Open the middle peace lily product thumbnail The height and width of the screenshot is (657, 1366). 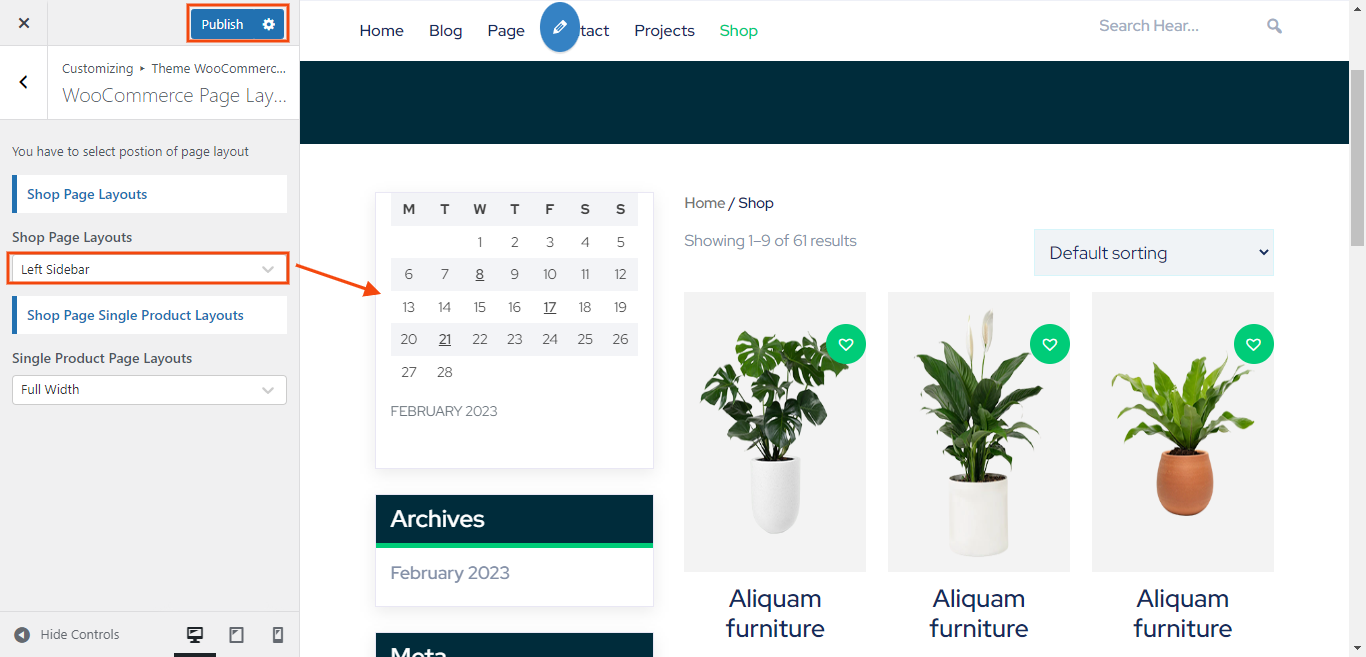[x=979, y=432]
